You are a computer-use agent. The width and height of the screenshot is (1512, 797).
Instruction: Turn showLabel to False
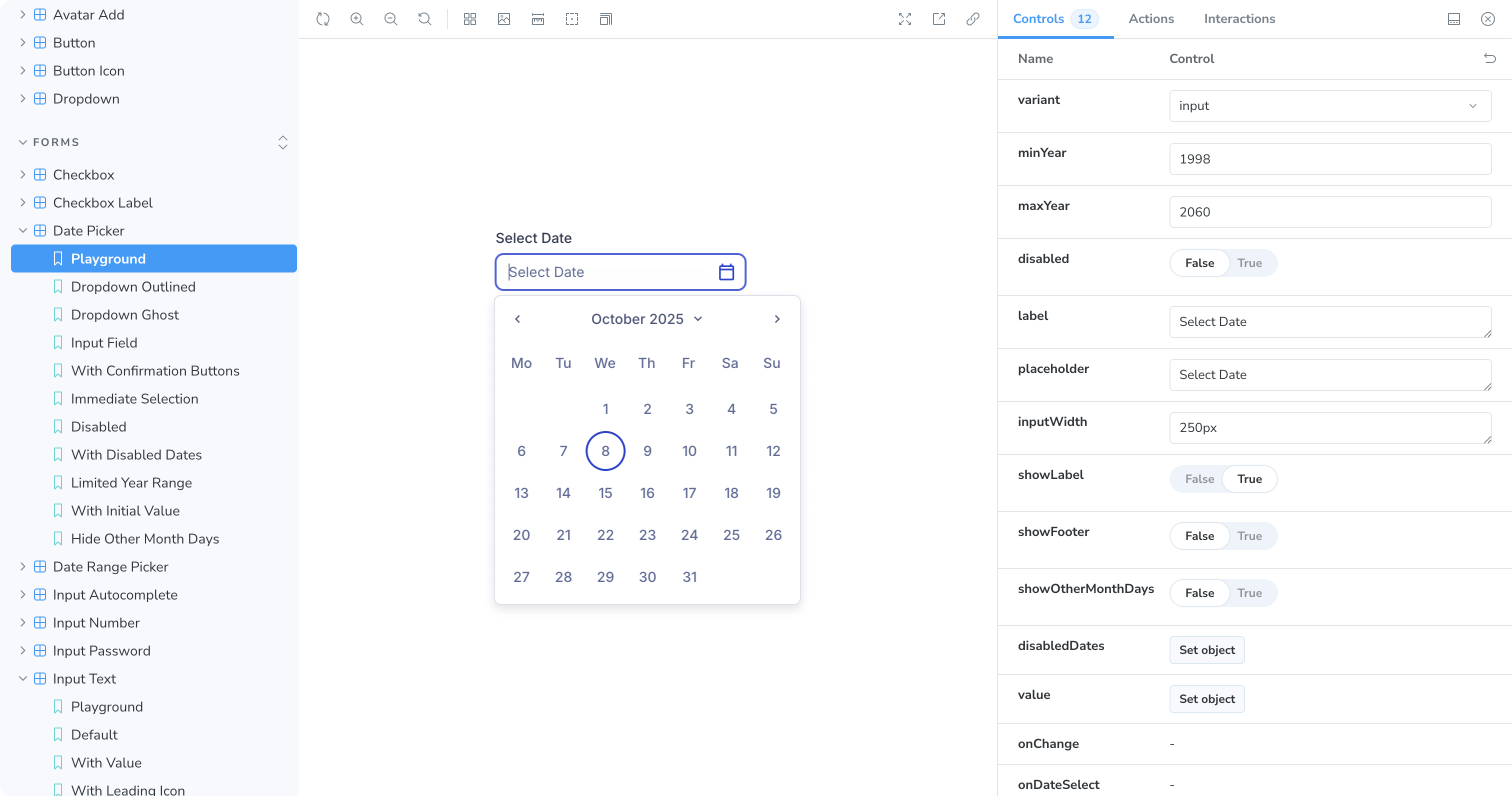point(1199,478)
